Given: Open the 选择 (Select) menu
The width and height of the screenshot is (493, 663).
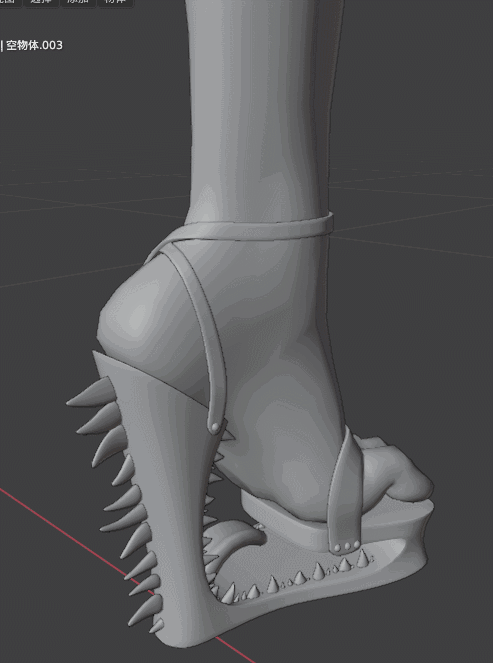Looking at the screenshot, I should point(41,2).
